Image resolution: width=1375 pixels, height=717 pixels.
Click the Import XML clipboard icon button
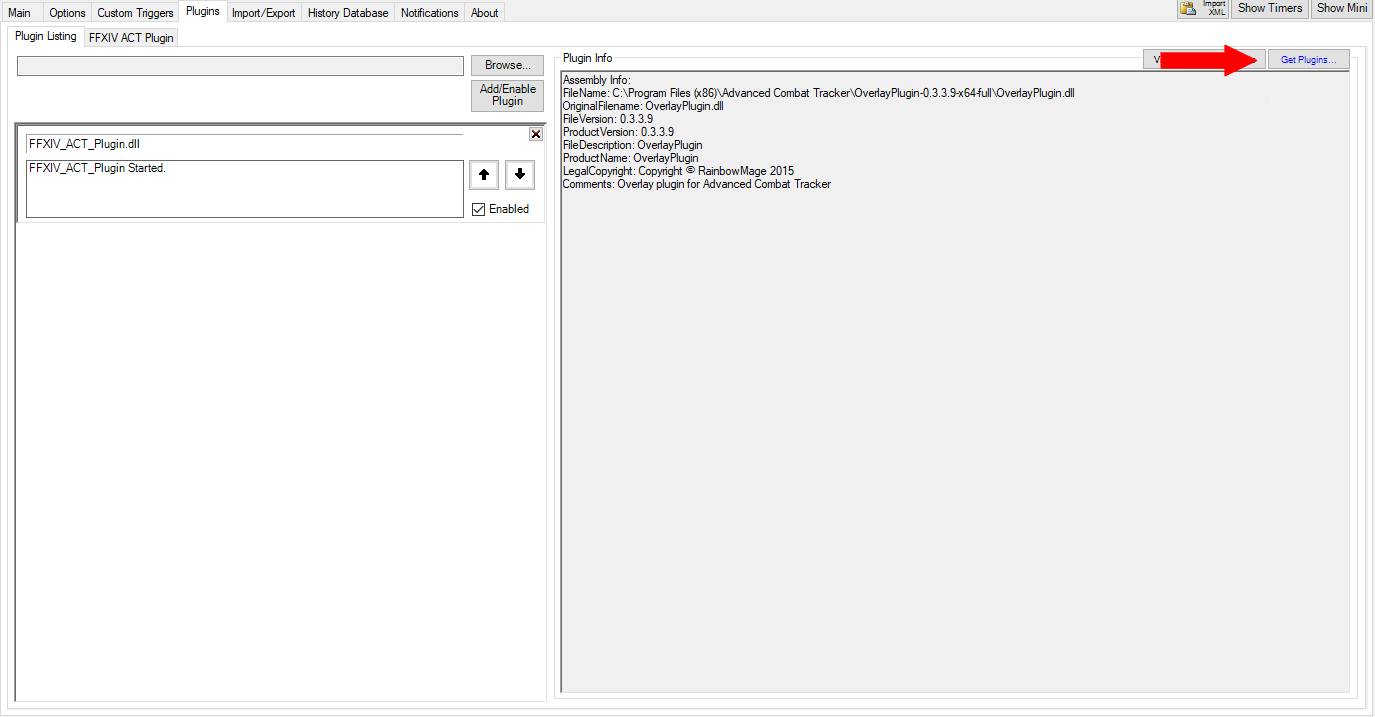[1201, 9]
